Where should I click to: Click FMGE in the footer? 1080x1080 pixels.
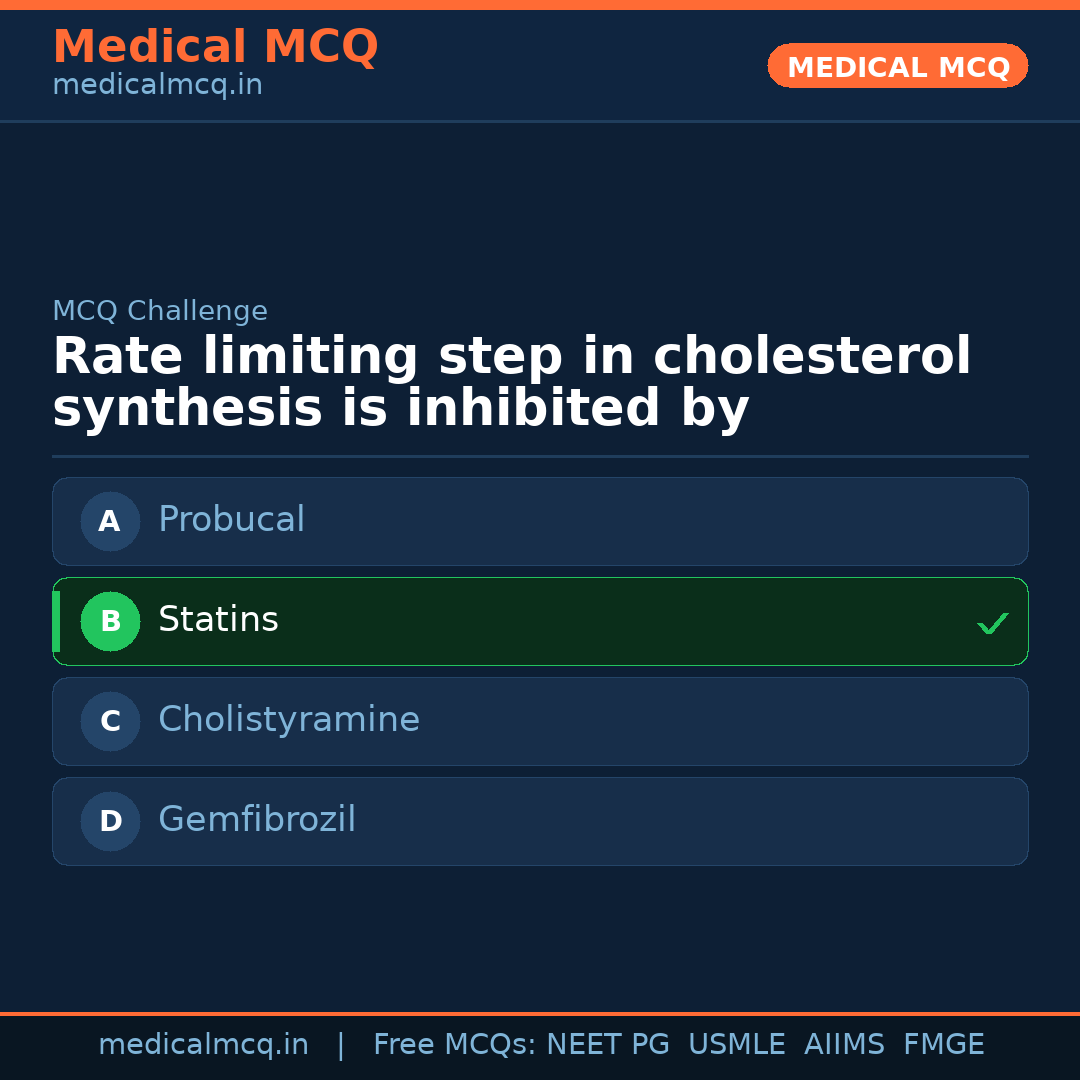[943, 1045]
